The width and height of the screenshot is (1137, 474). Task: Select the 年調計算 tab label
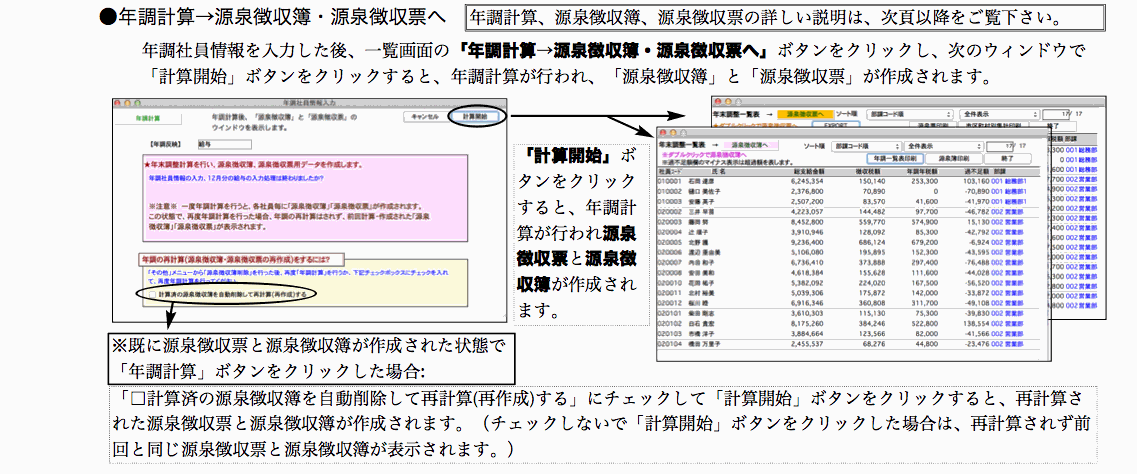pos(147,118)
